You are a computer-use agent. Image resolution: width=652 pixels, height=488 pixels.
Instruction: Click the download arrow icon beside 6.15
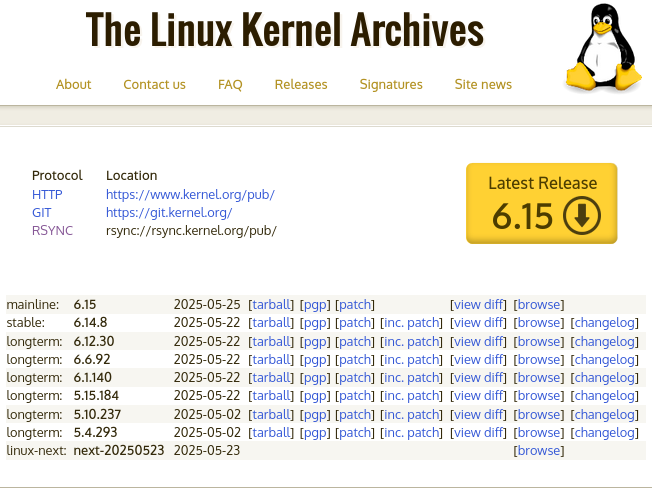582,216
